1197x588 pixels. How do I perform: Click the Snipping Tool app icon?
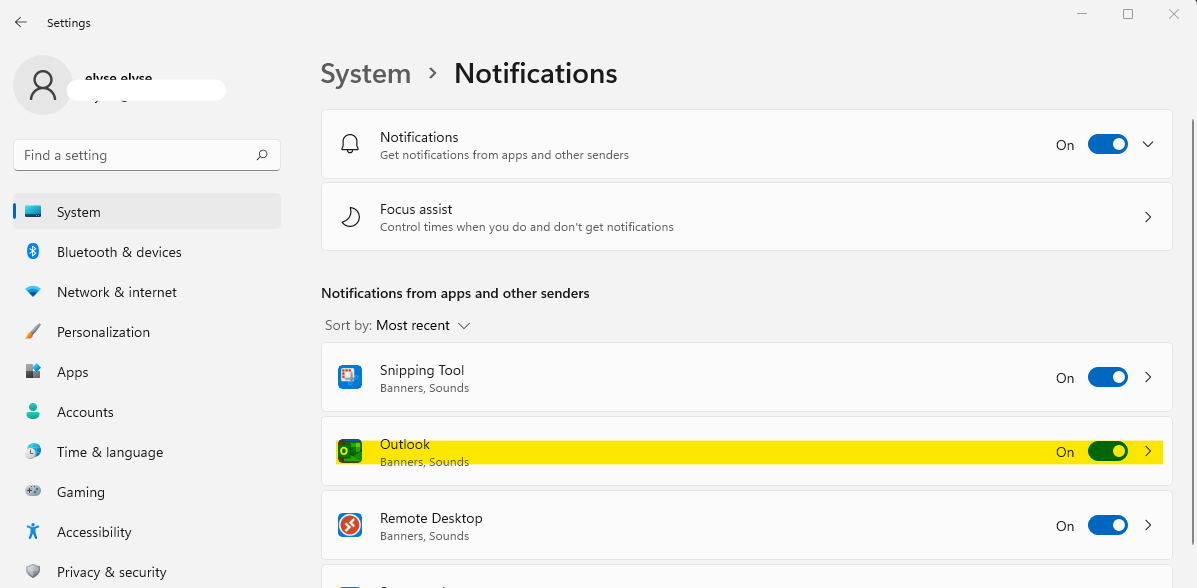350,377
